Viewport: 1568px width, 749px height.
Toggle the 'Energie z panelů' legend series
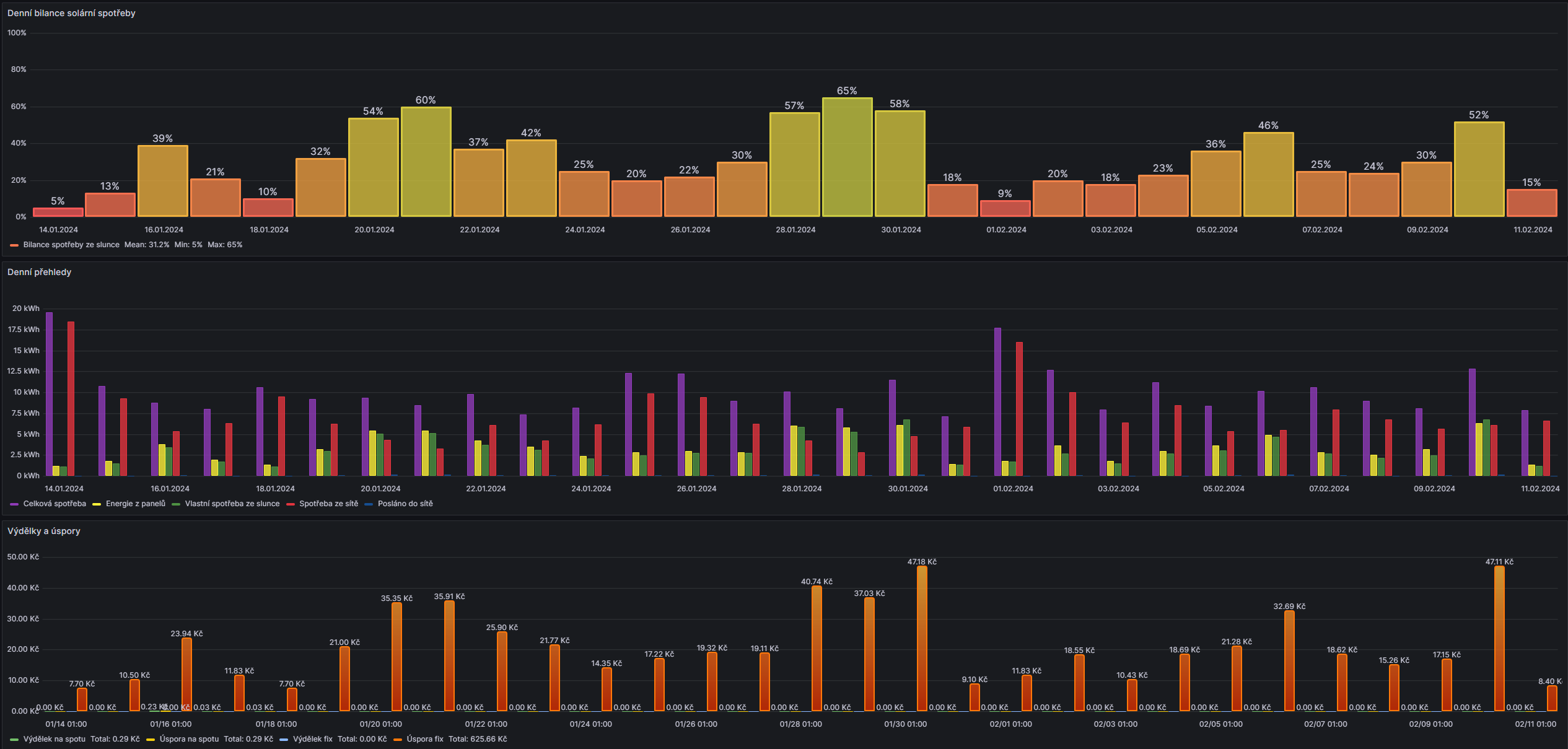[x=136, y=504]
